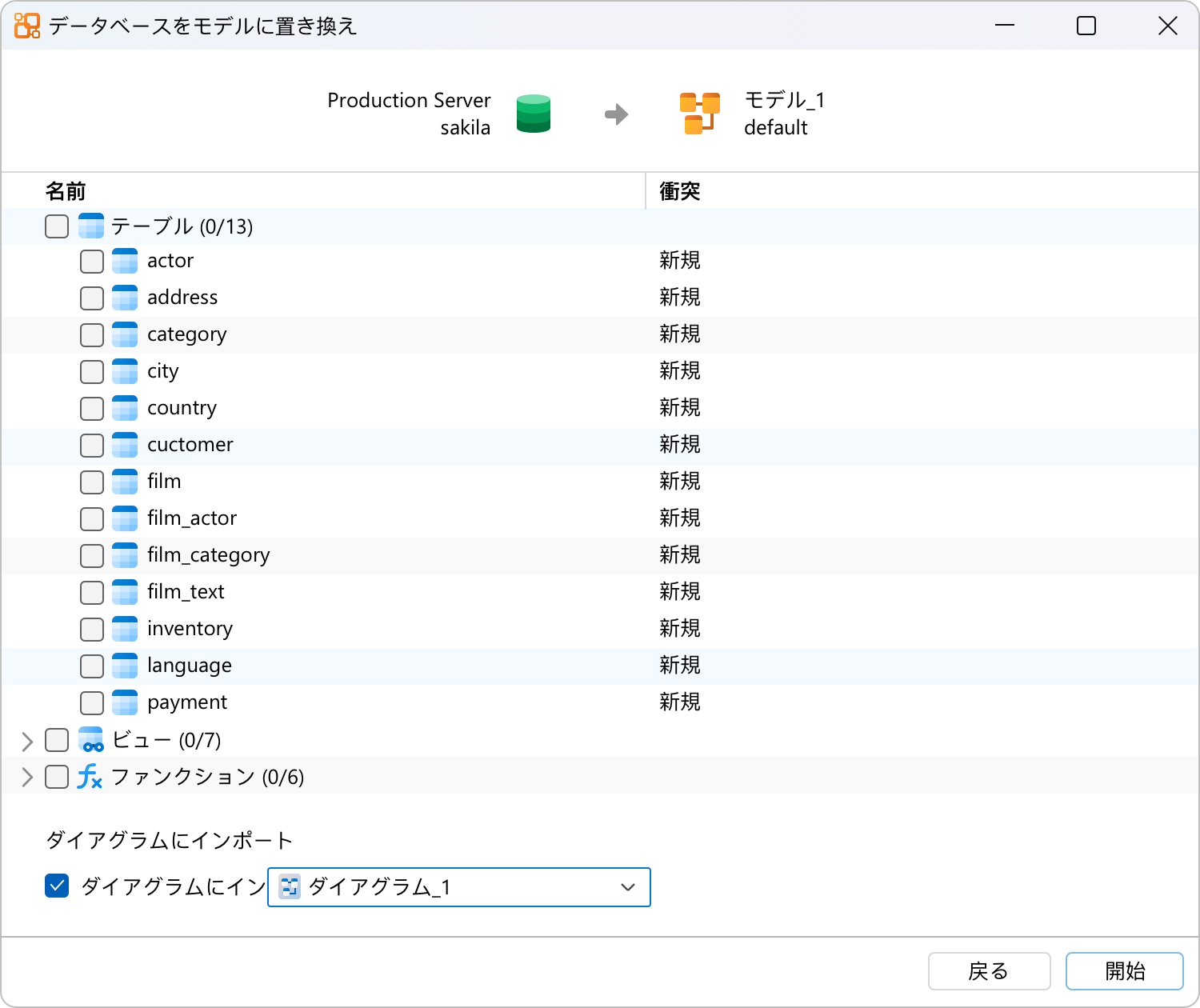
Task: Click the 衝突 column header
Action: pos(680,191)
